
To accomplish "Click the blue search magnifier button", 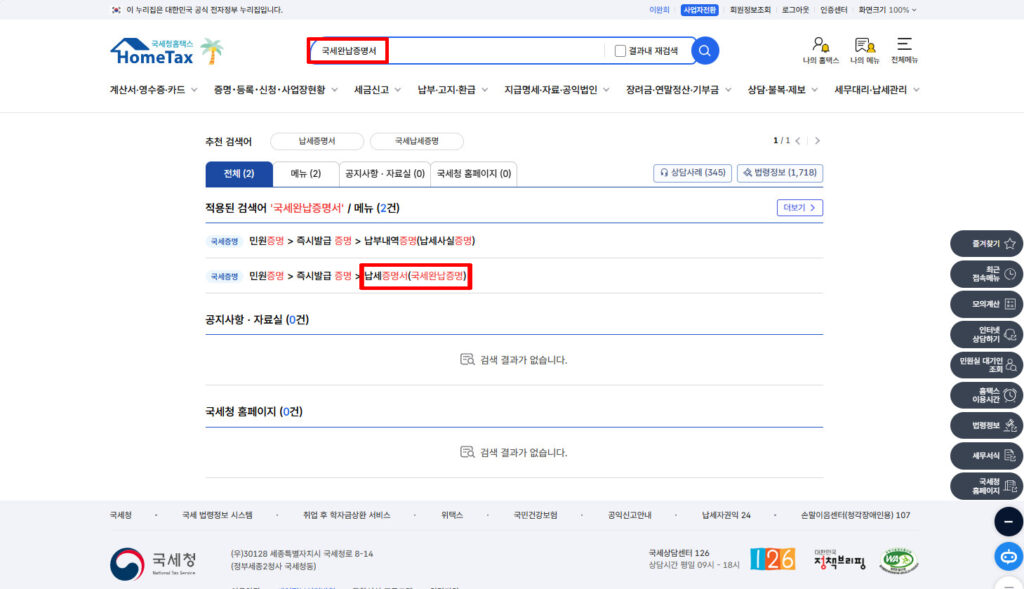I will (x=705, y=50).
